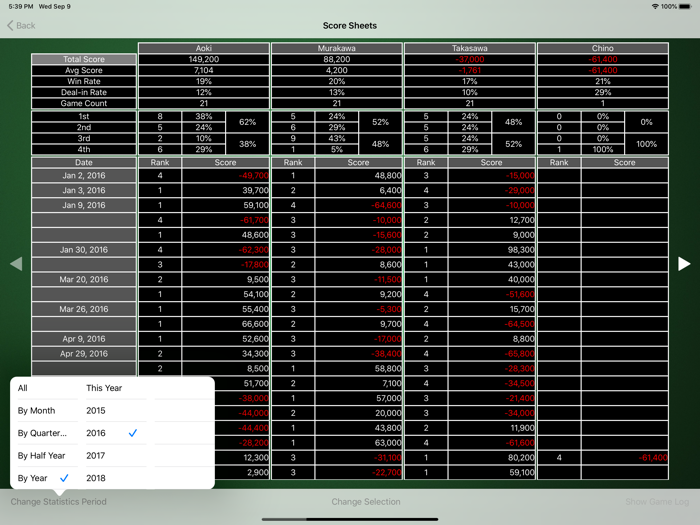Tap the Jan 30, 2016 date row
The width and height of the screenshot is (700, 525).
click(x=83, y=250)
